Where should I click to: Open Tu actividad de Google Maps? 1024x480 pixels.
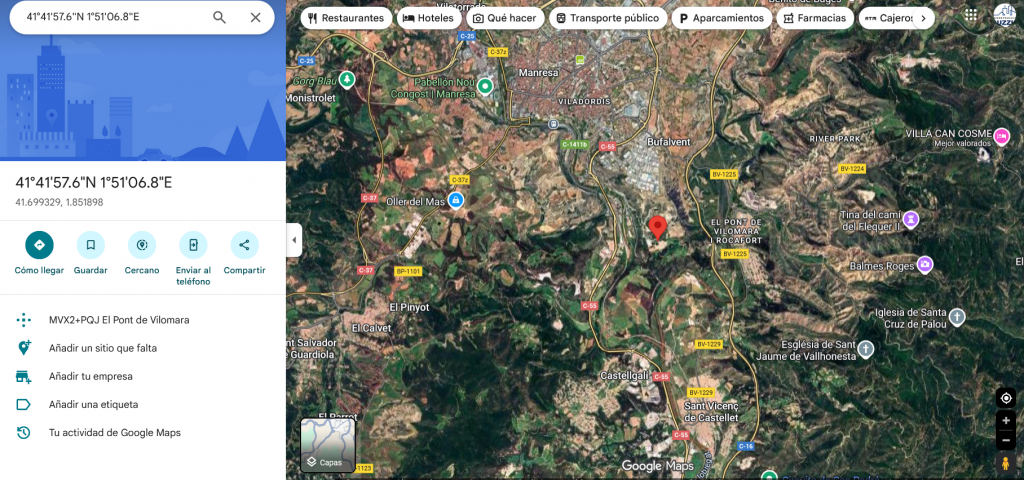point(114,432)
